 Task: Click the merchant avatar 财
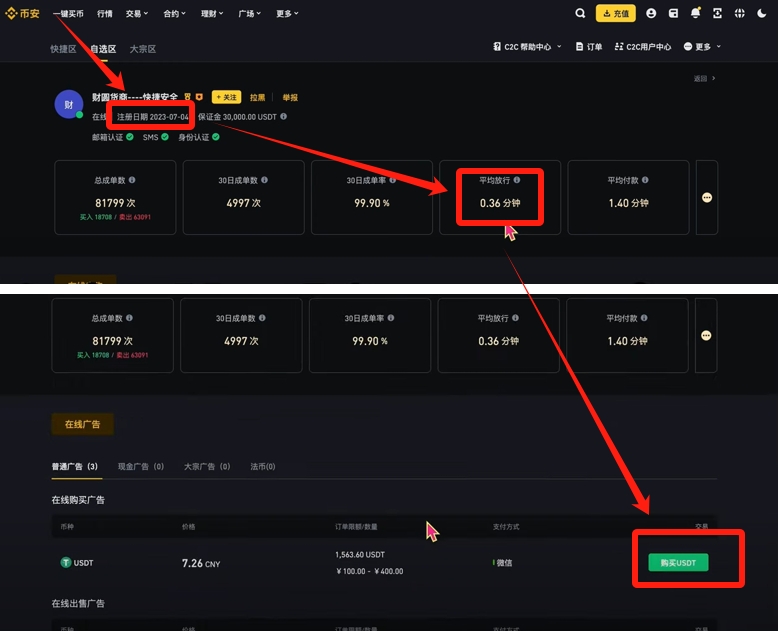(68, 104)
